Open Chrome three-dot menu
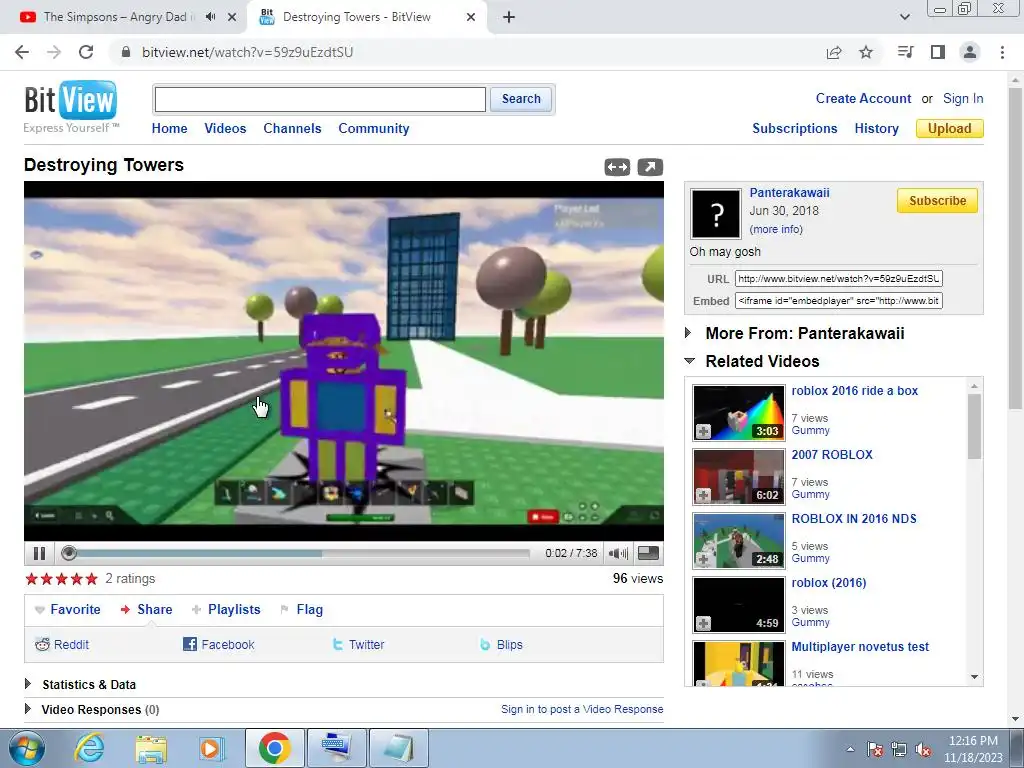The width and height of the screenshot is (1024, 768). pos(1002,52)
